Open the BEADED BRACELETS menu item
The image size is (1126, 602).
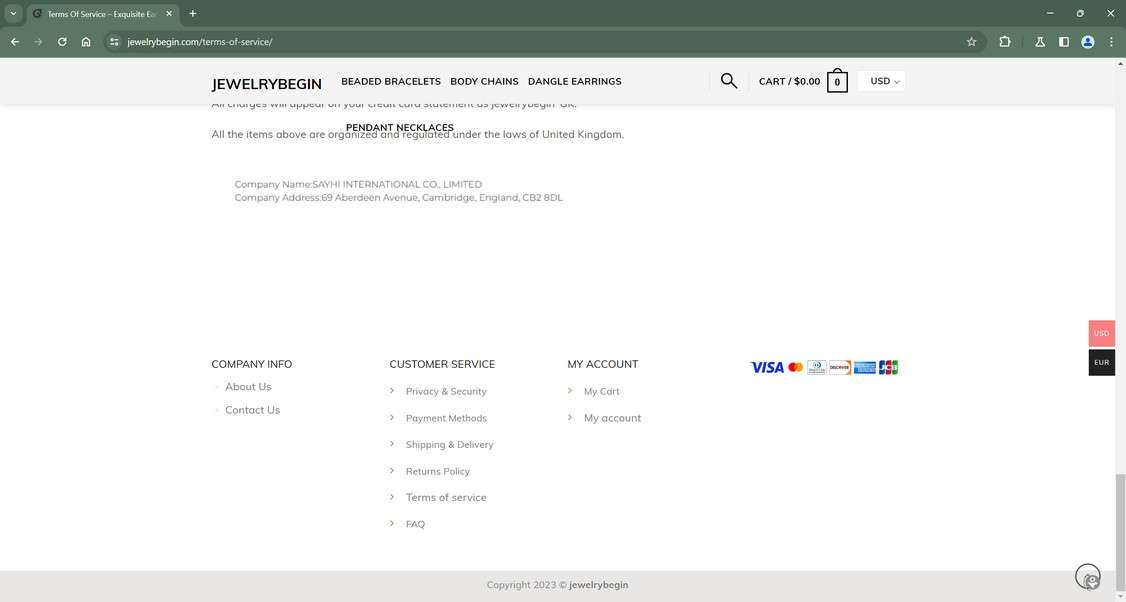[390, 81]
